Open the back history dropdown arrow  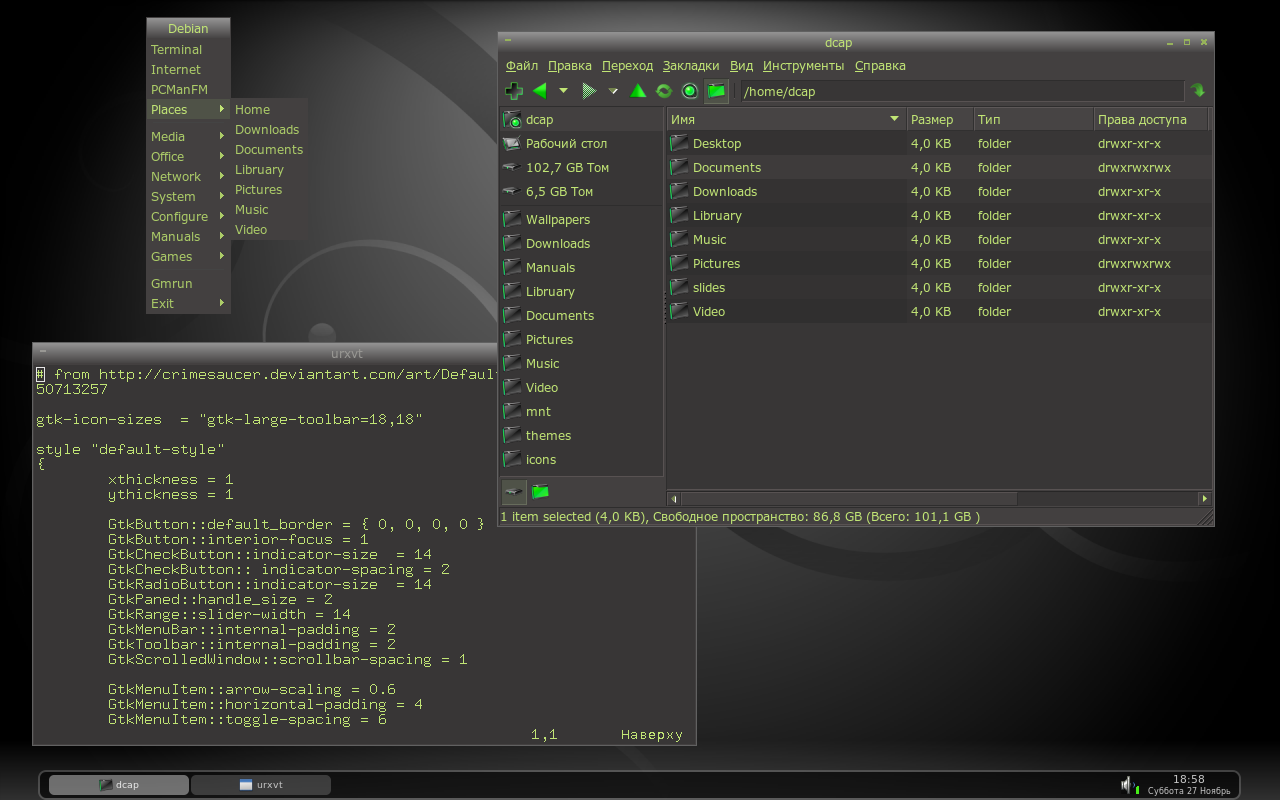563,91
